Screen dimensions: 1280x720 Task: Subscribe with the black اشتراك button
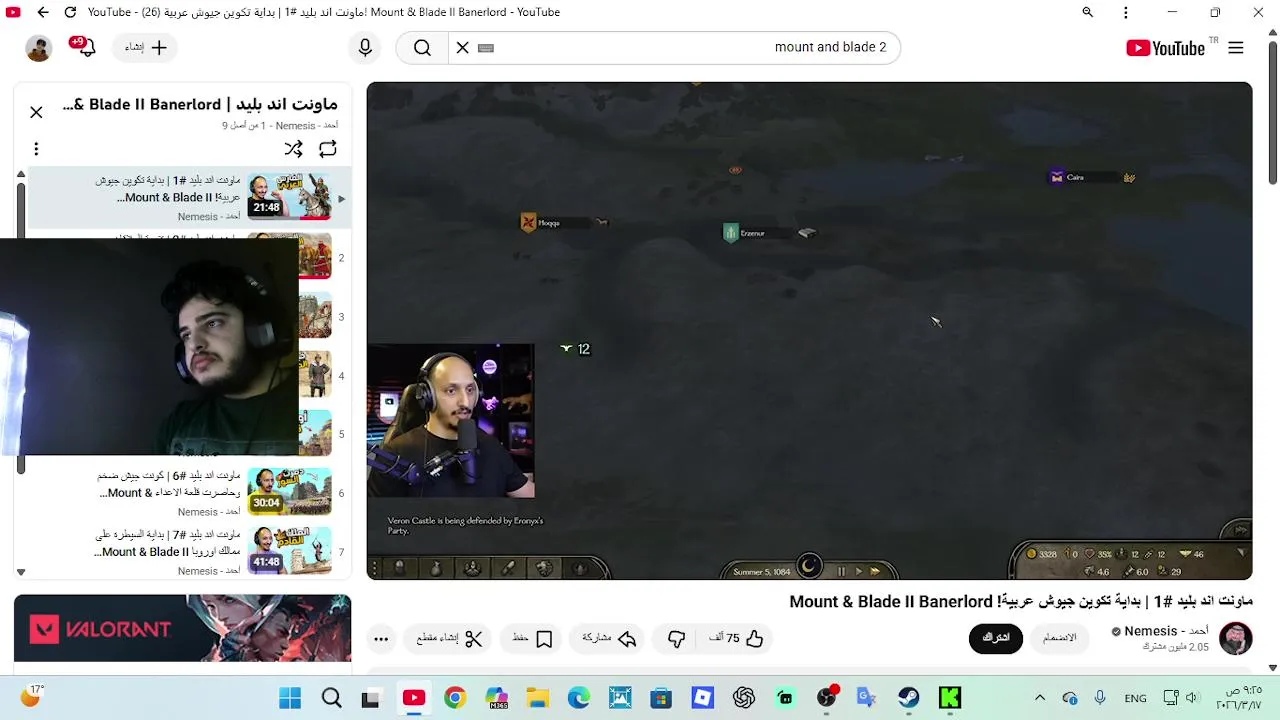pos(996,638)
